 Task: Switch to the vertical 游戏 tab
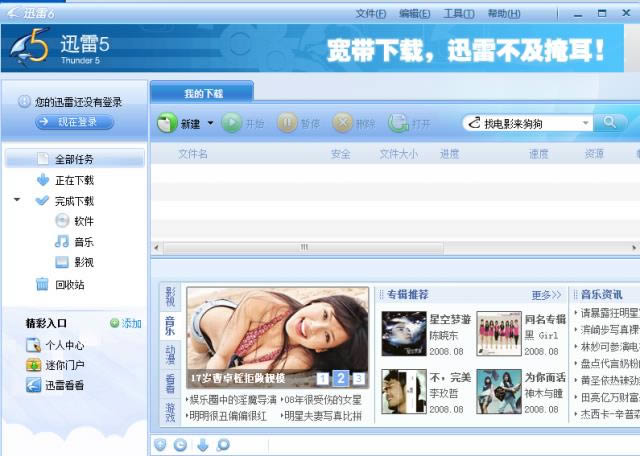tap(170, 413)
